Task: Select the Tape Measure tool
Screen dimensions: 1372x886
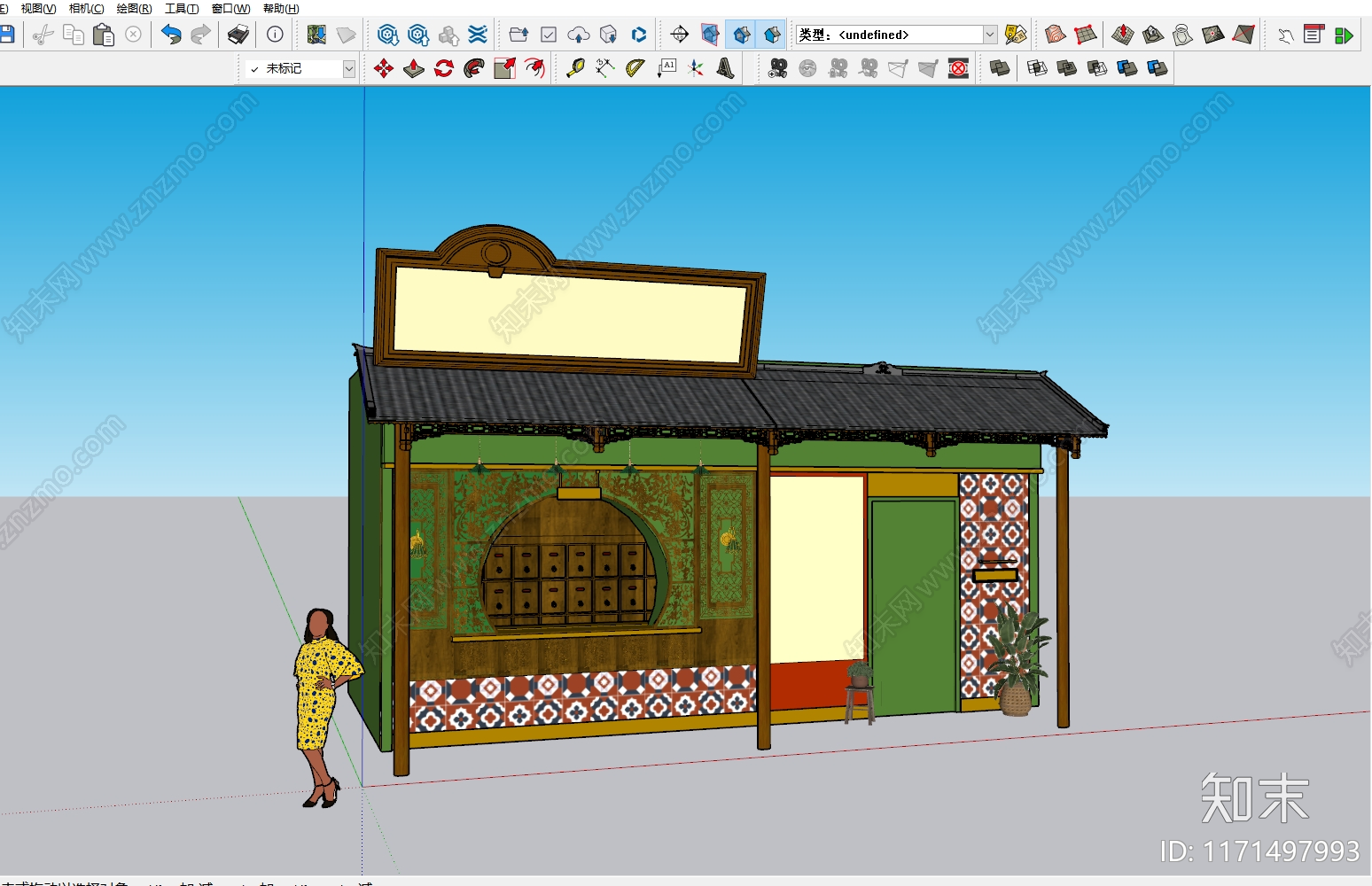Action: [575, 68]
